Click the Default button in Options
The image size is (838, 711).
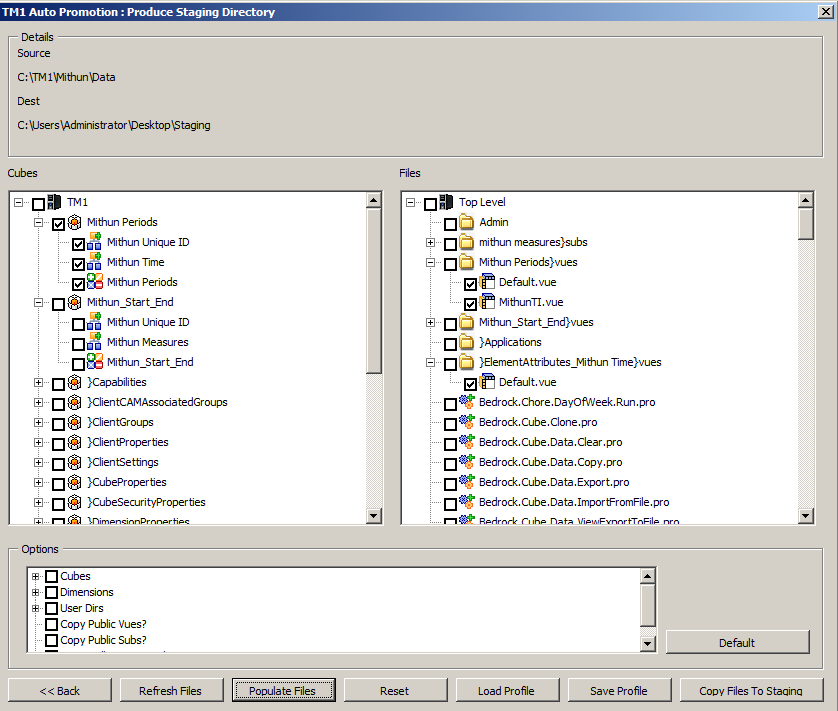click(x=738, y=643)
